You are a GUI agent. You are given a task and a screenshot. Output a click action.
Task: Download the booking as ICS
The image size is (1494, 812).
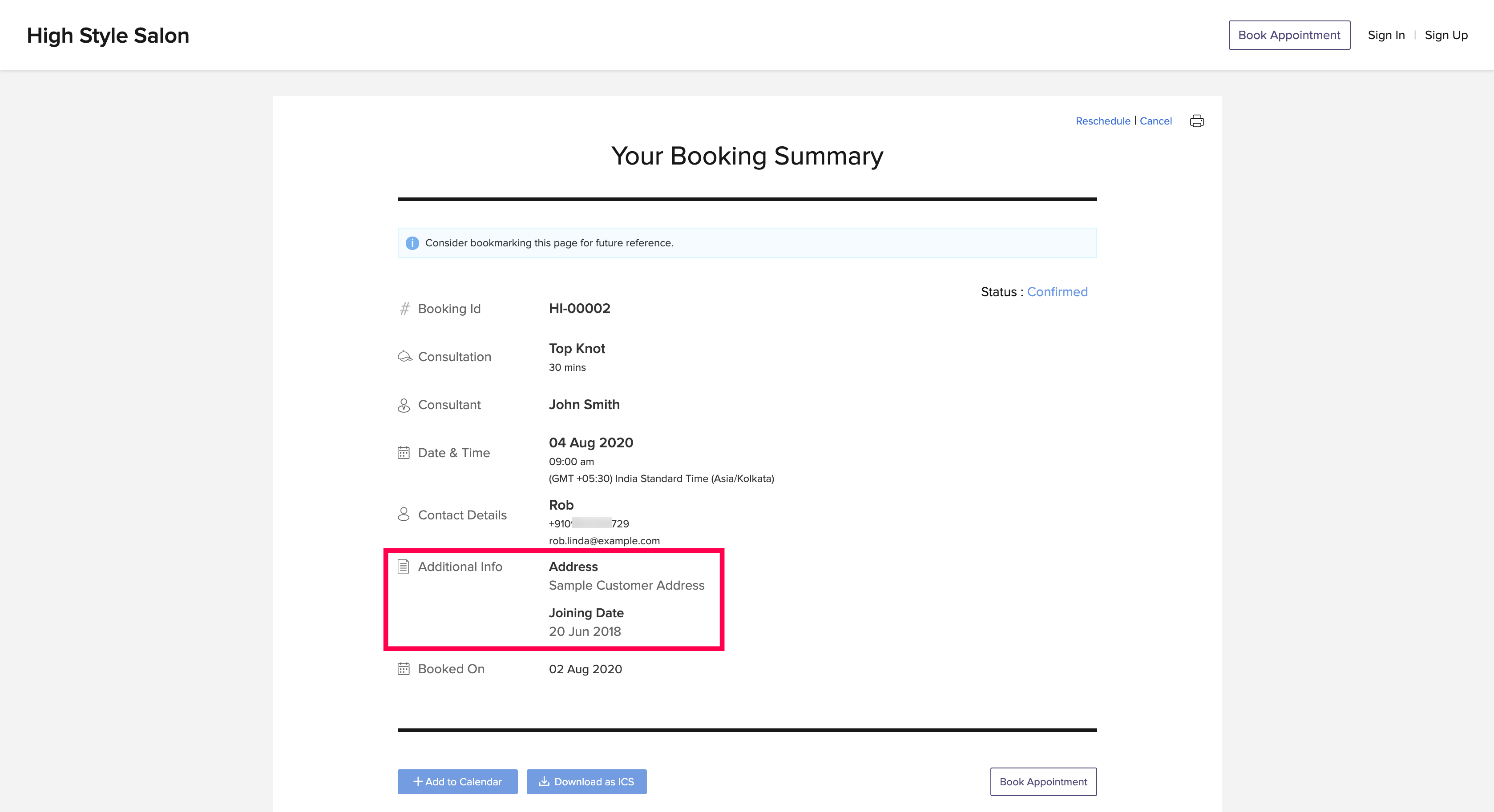[x=586, y=781]
